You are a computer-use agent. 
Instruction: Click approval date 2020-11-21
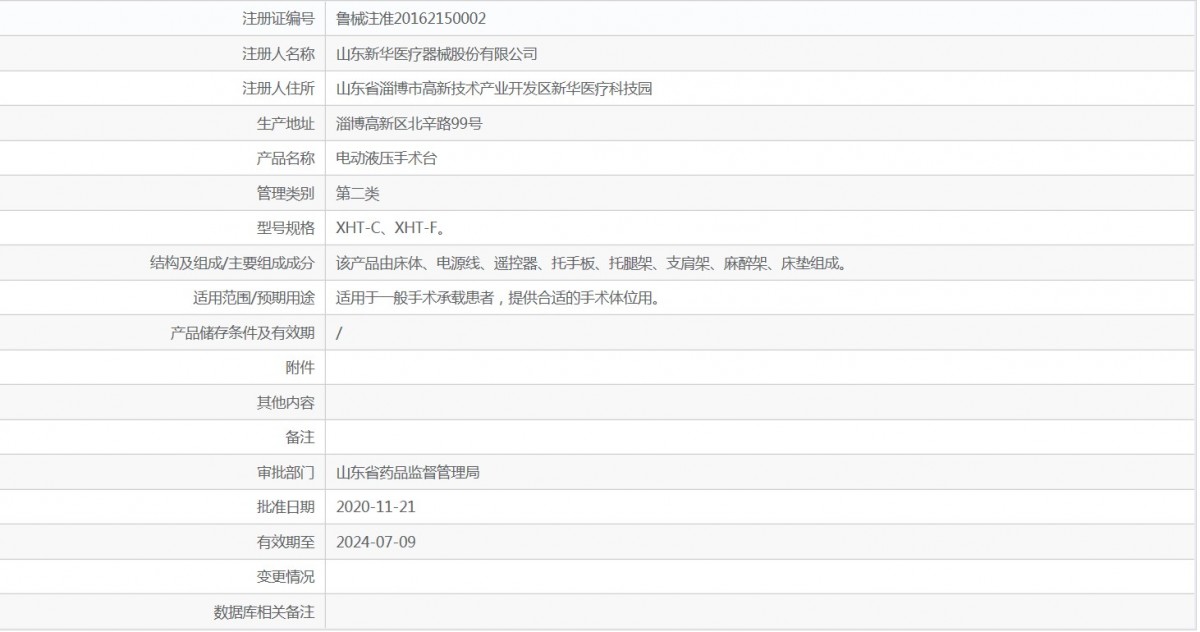point(376,507)
